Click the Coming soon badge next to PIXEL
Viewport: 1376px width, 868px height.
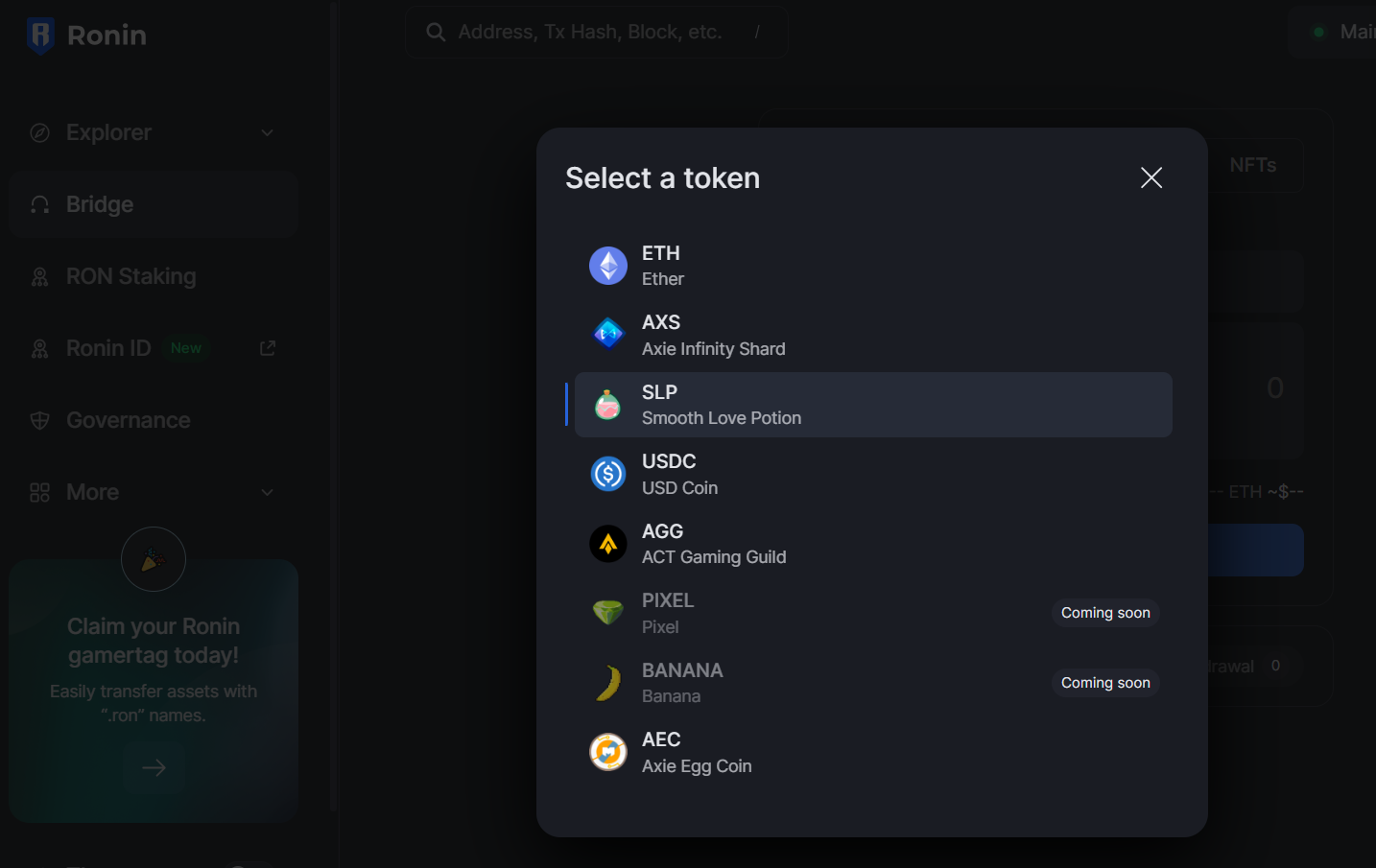pos(1104,613)
